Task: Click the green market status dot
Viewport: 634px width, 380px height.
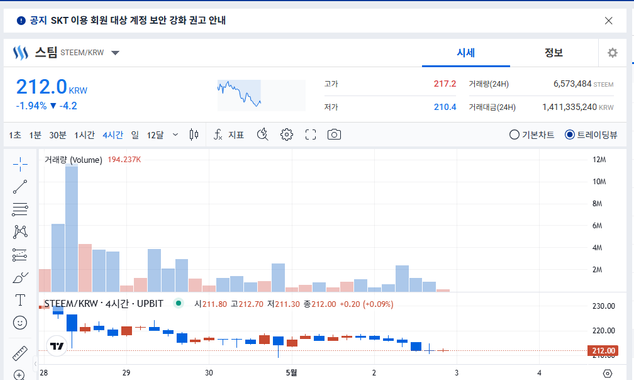Action: [178, 303]
